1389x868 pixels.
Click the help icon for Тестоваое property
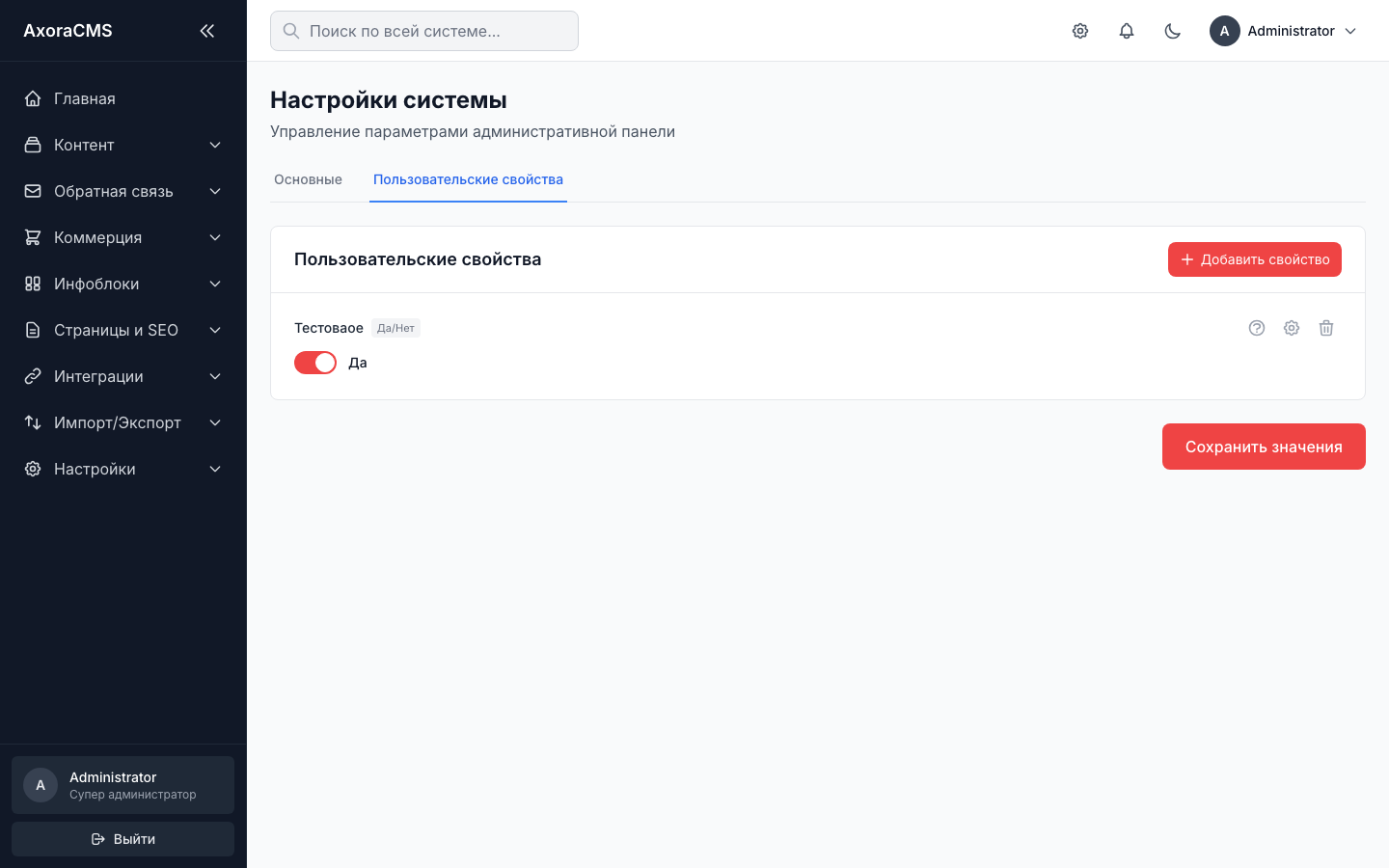pos(1257,328)
